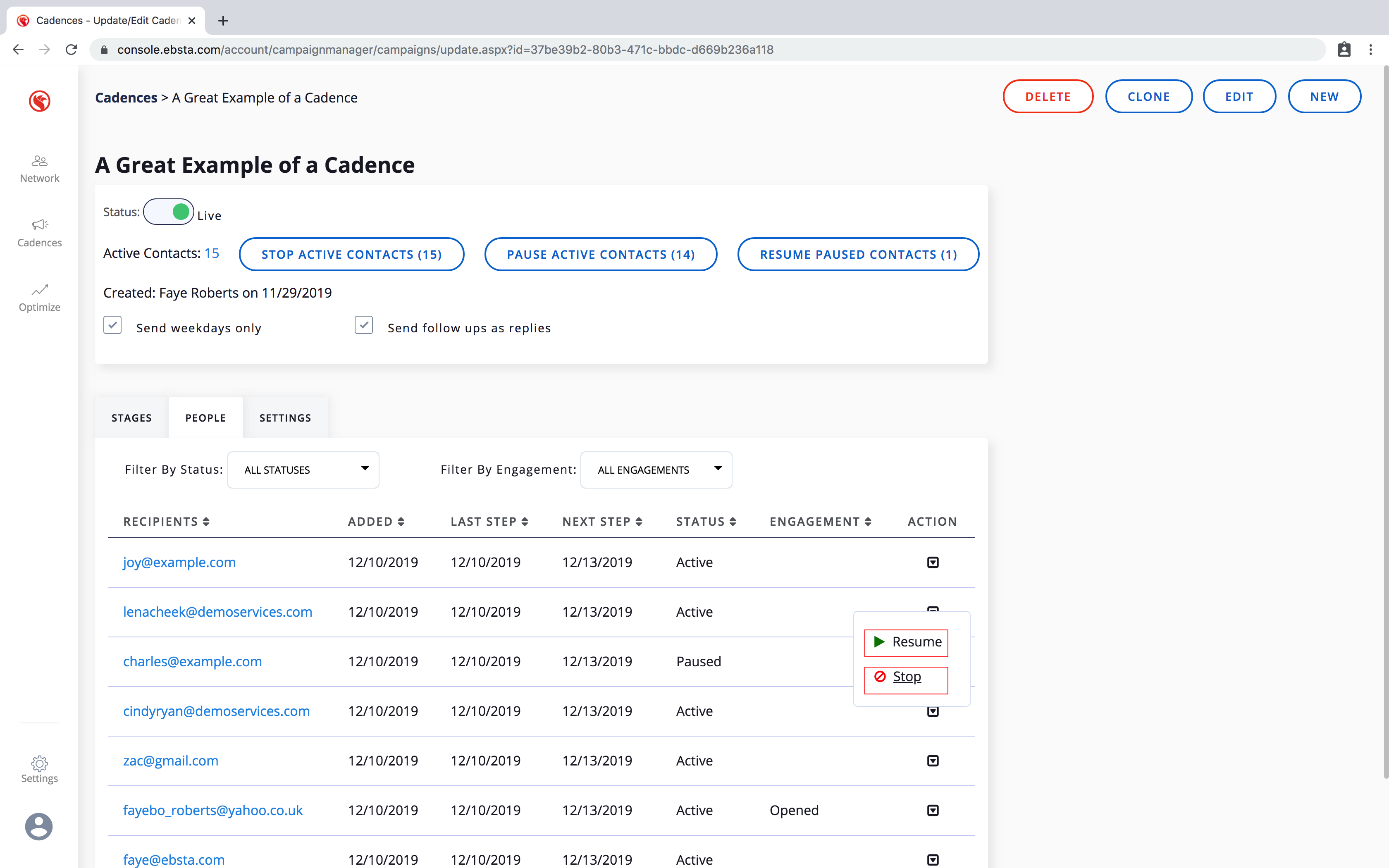Click the Ebsta logo icon
Viewport: 1389px width, 868px height.
point(39,101)
